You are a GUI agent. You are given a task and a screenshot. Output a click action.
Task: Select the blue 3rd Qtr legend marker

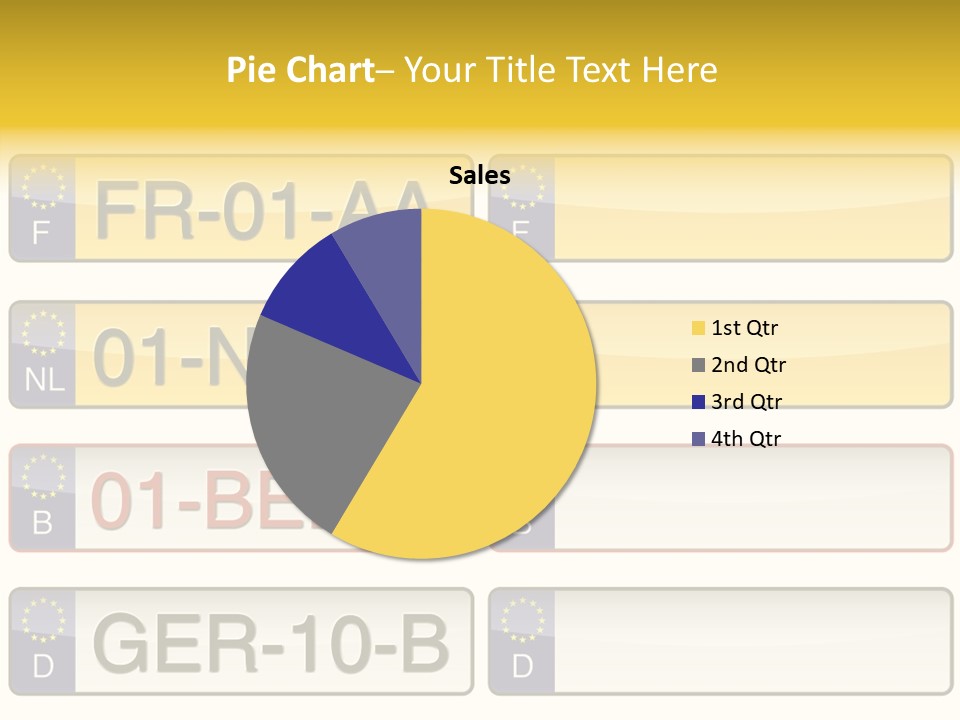698,402
